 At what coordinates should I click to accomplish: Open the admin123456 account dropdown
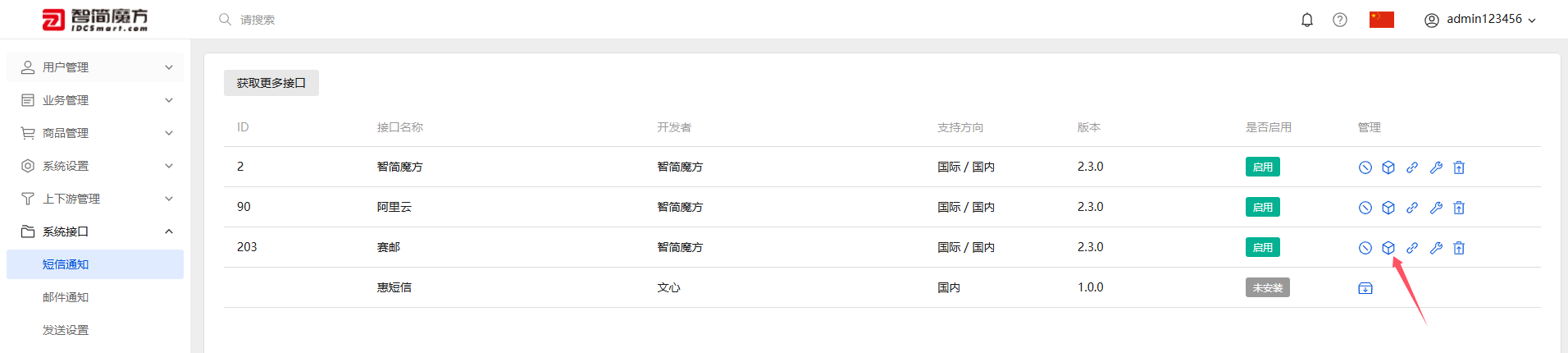[1480, 20]
